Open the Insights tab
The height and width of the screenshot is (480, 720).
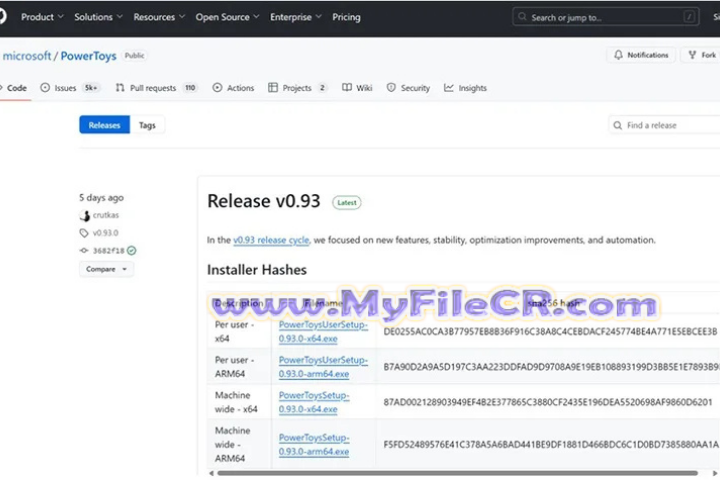tap(465, 88)
